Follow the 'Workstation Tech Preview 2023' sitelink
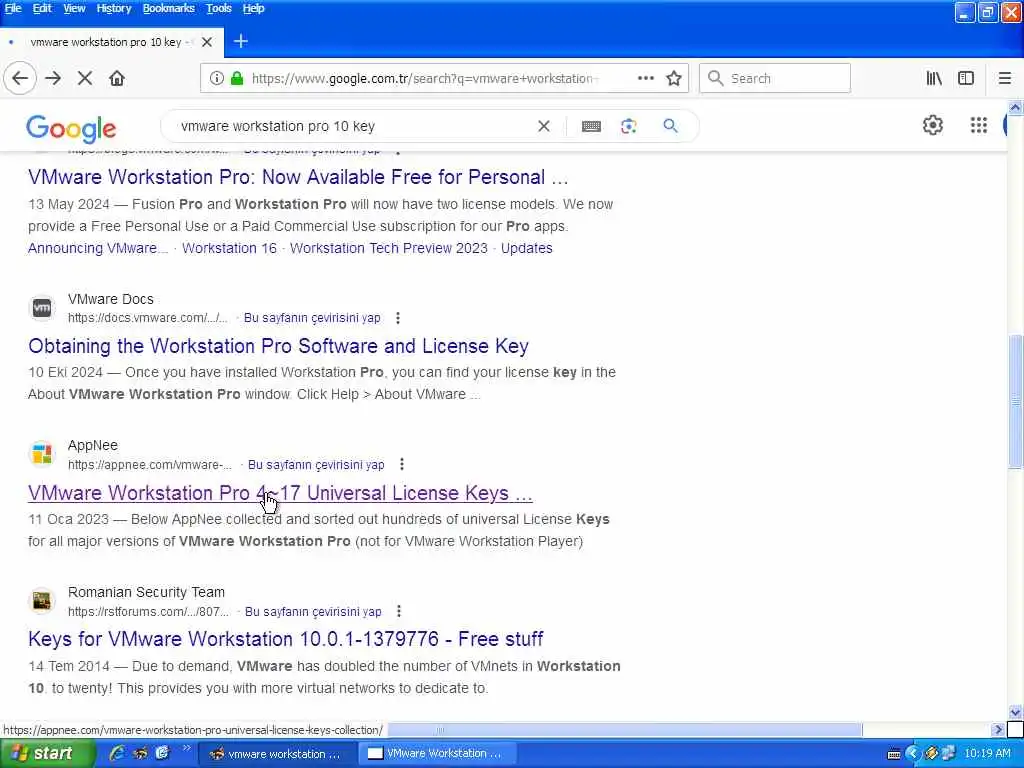The width and height of the screenshot is (1024, 768). pos(389,248)
